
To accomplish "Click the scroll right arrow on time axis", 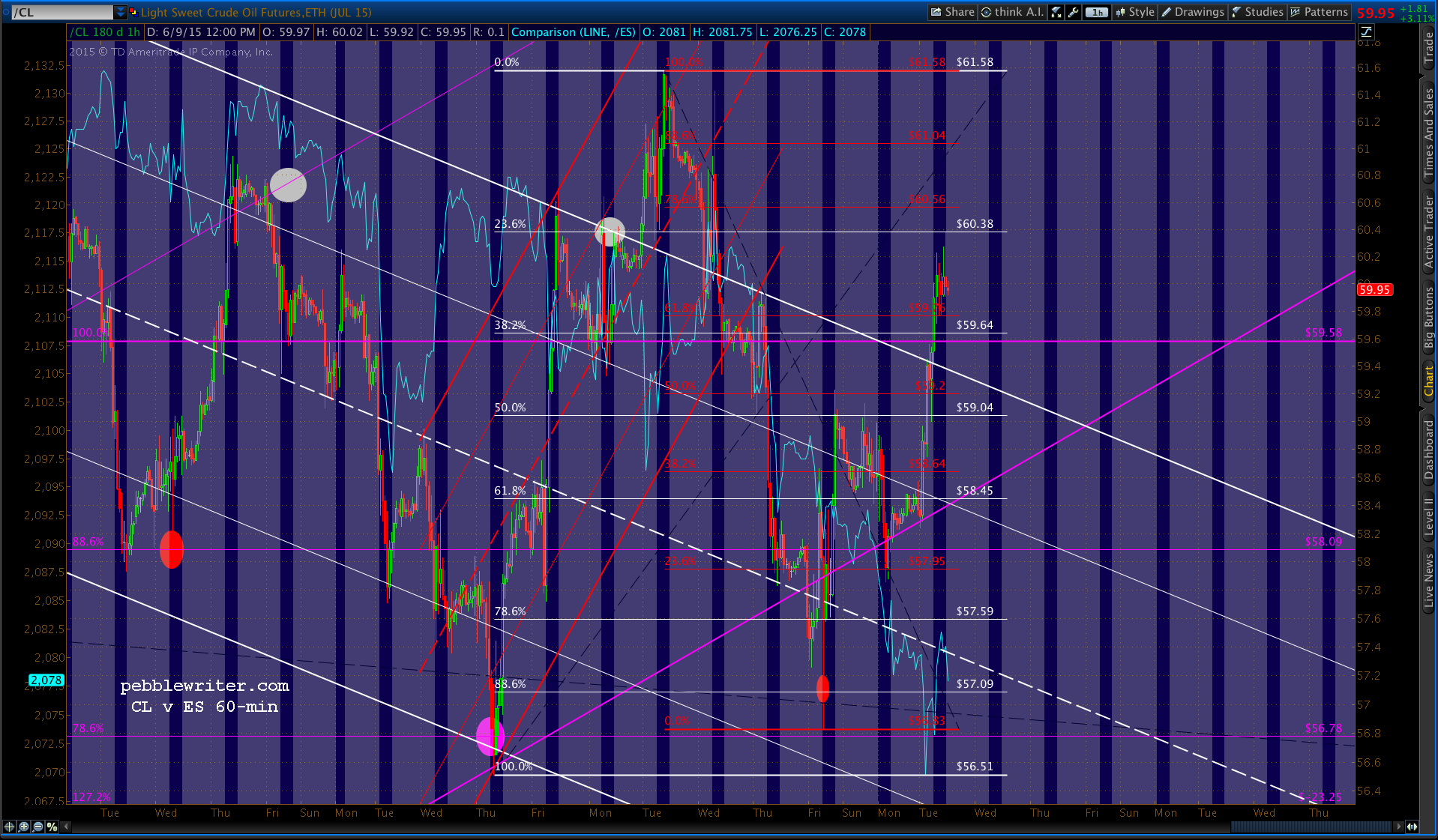I will tap(1398, 827).
